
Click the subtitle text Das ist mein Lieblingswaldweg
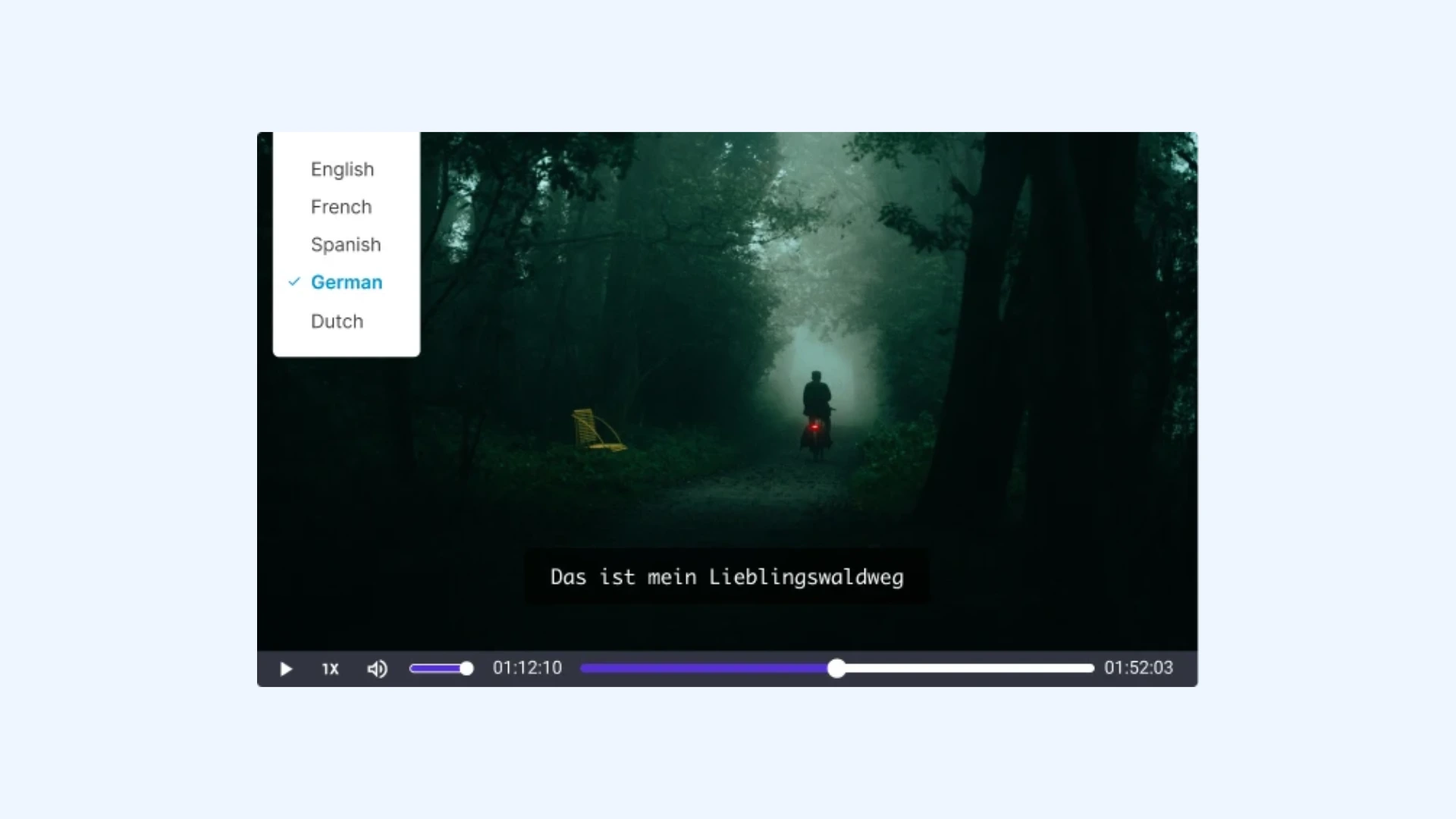pos(726,577)
